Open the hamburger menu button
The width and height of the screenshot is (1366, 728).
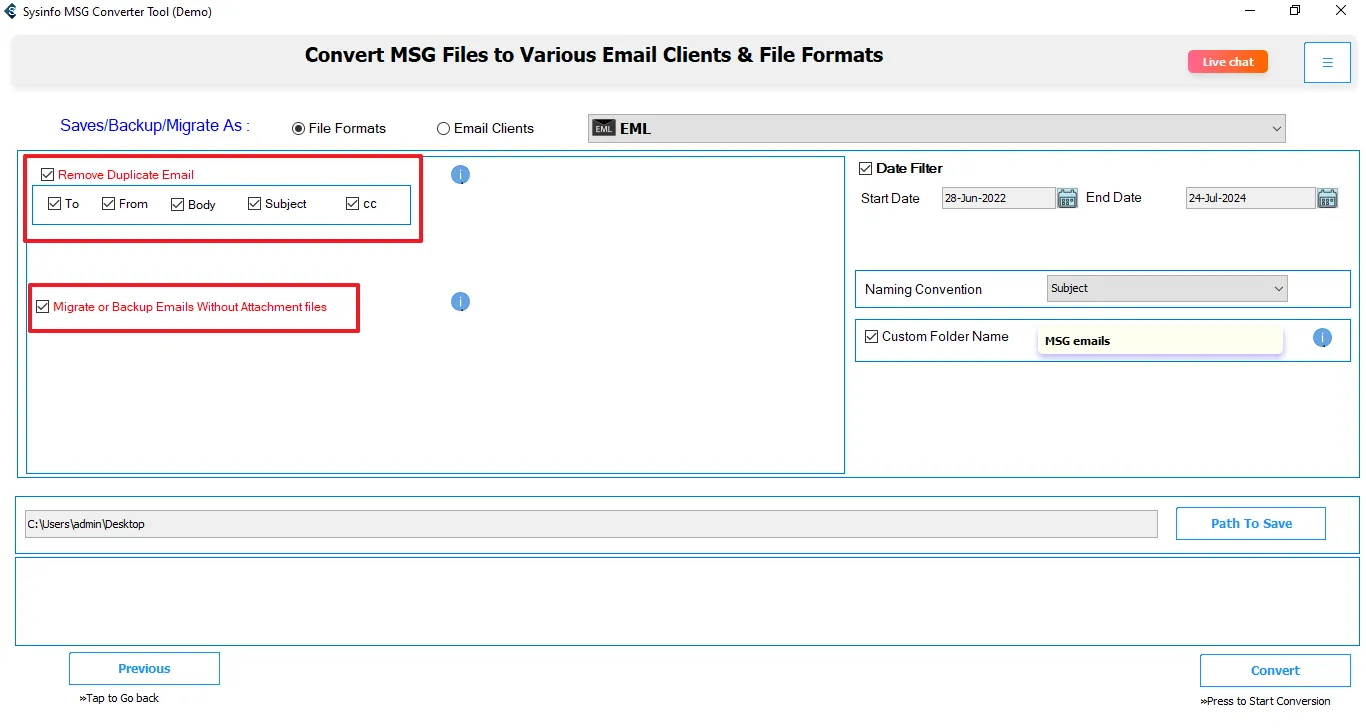coord(1327,63)
